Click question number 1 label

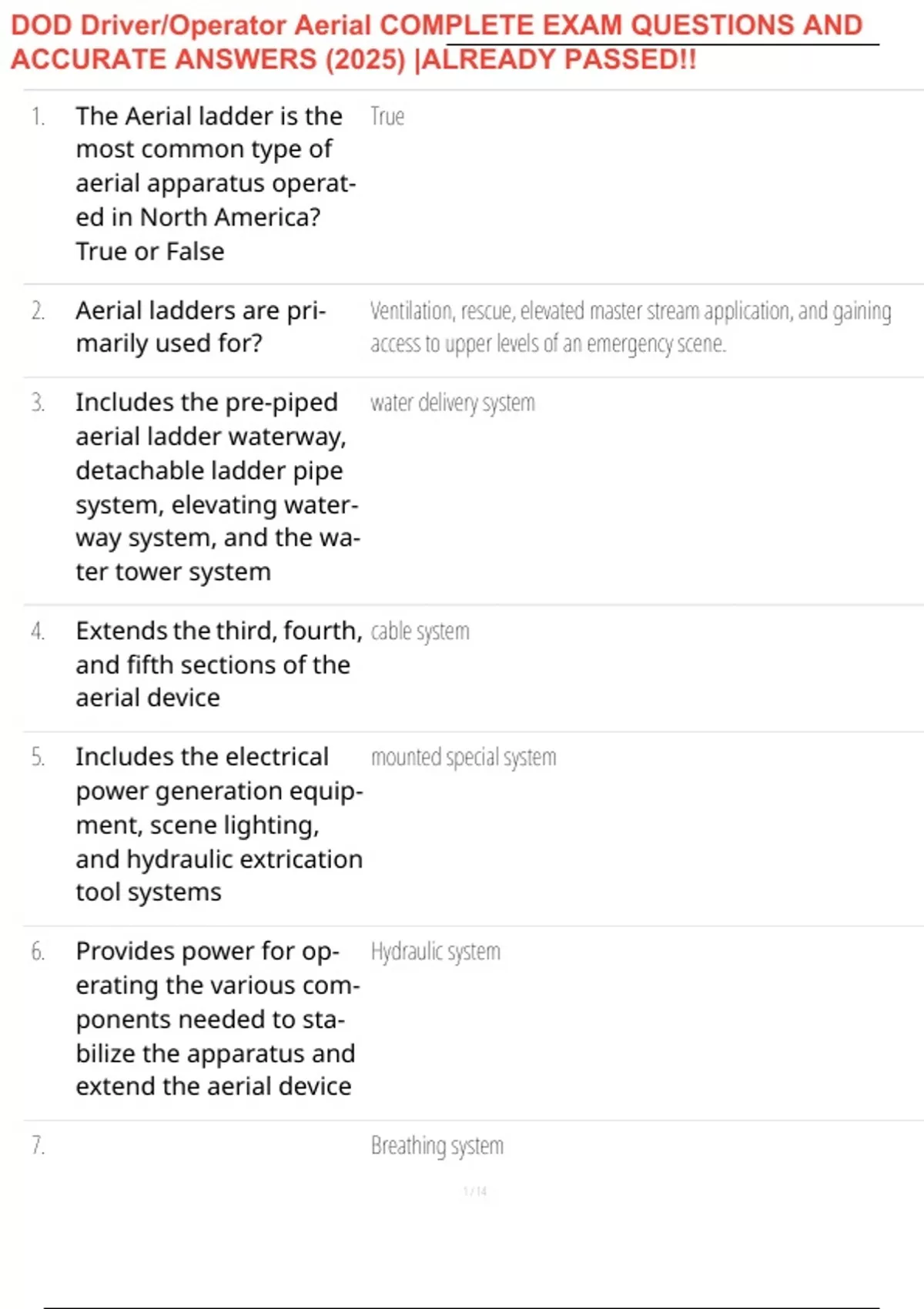[x=38, y=116]
